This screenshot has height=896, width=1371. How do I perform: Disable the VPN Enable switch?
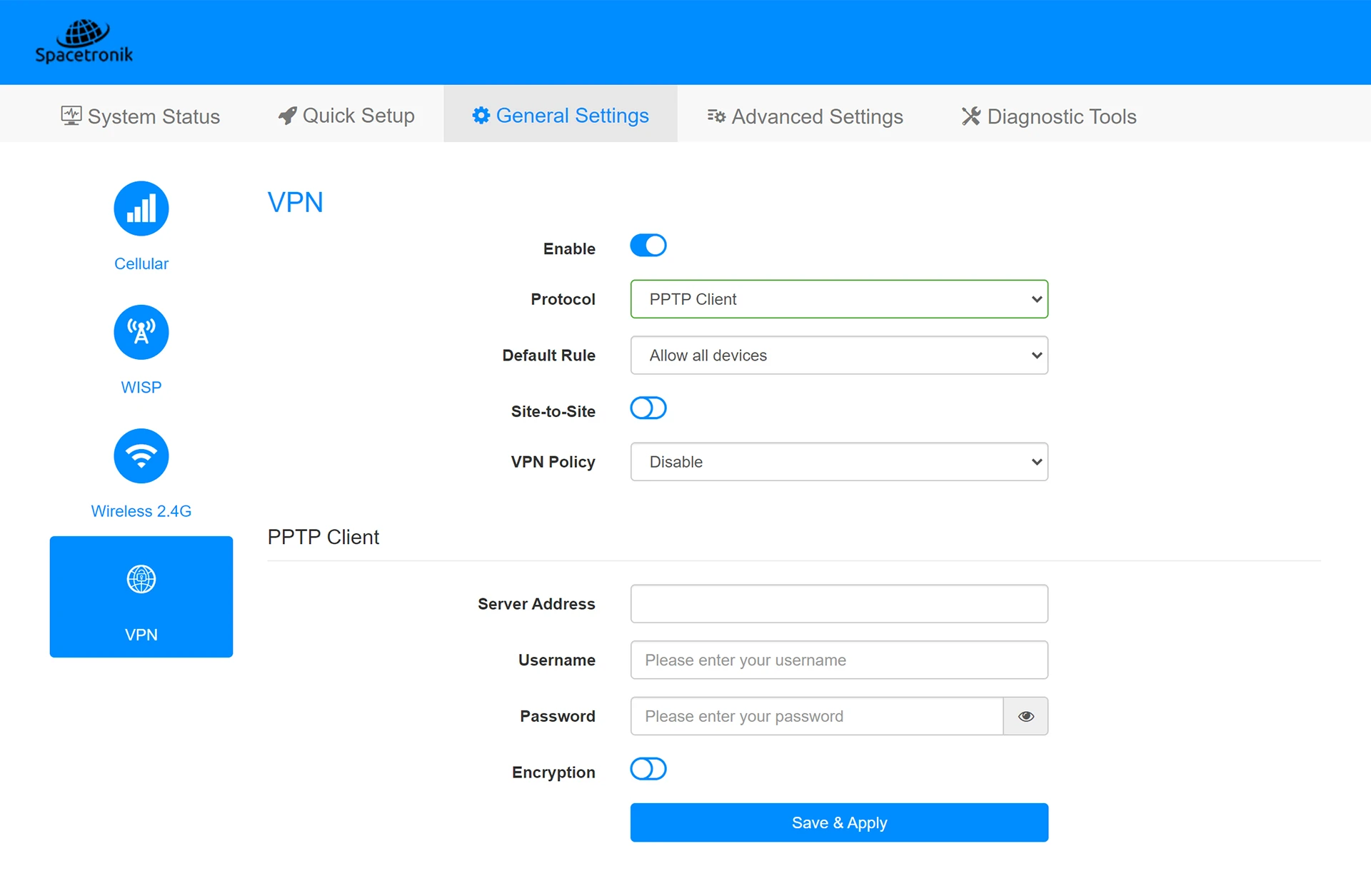pos(648,246)
